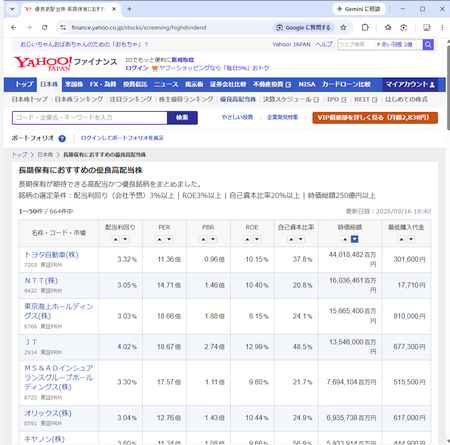This screenshot has width=450, height=445.
Task: Sort 最低購入代金 descending with down arrow
Action: (x=411, y=239)
